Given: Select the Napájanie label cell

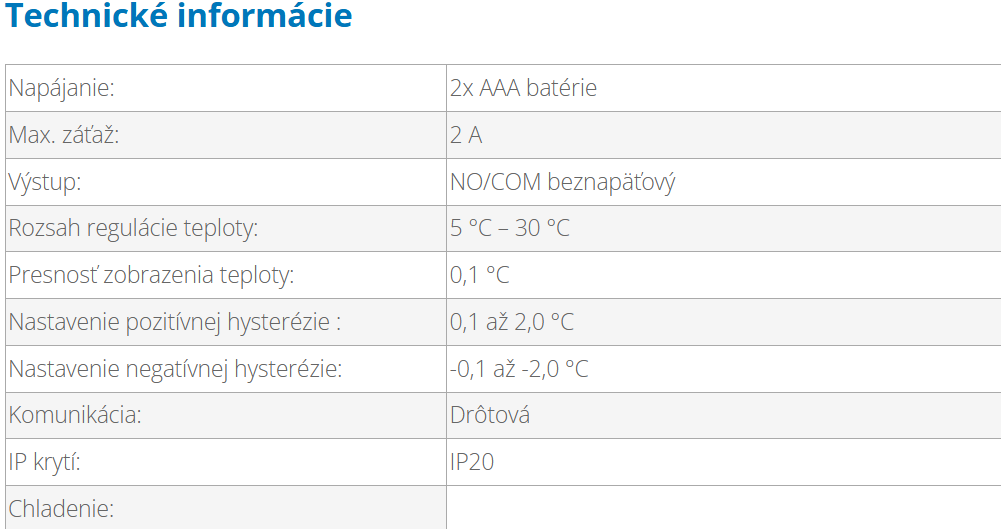Looking at the screenshot, I should pos(62,88).
